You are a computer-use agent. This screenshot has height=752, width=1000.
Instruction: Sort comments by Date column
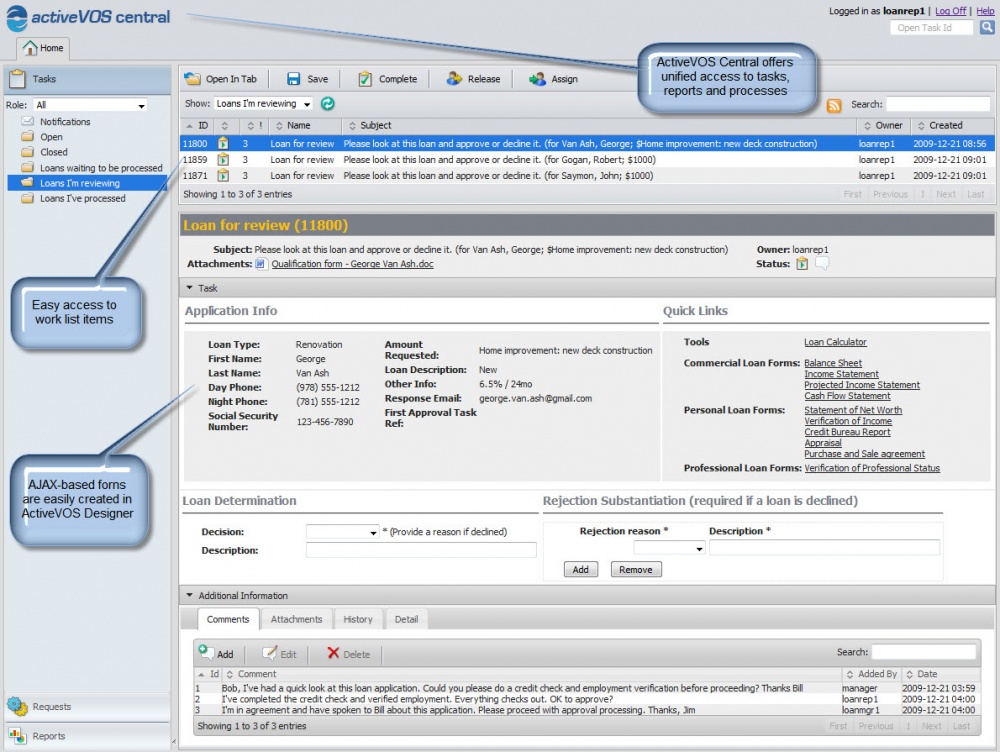[x=941, y=674]
